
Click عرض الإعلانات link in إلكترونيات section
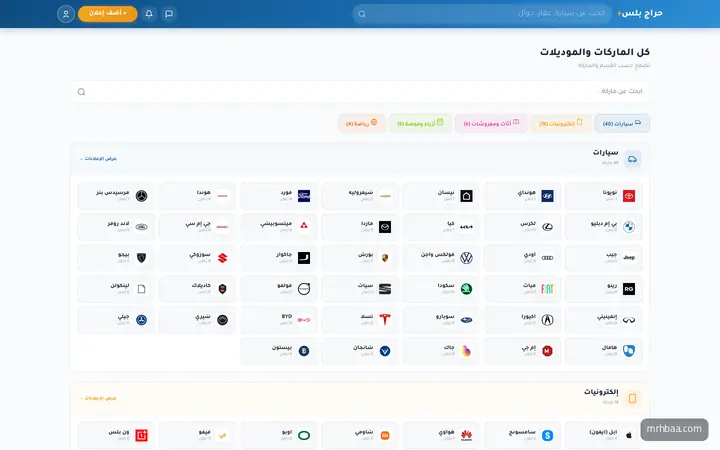pyautogui.click(x=98, y=398)
